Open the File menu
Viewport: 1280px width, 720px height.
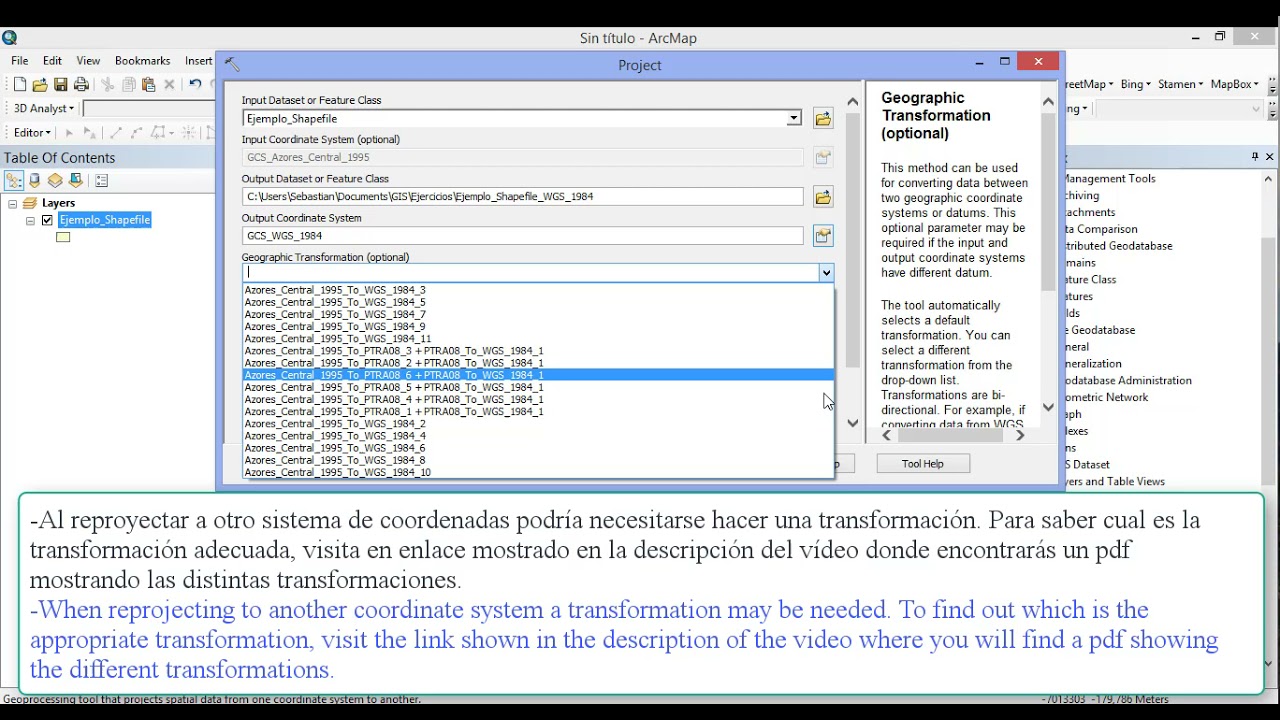coord(20,61)
